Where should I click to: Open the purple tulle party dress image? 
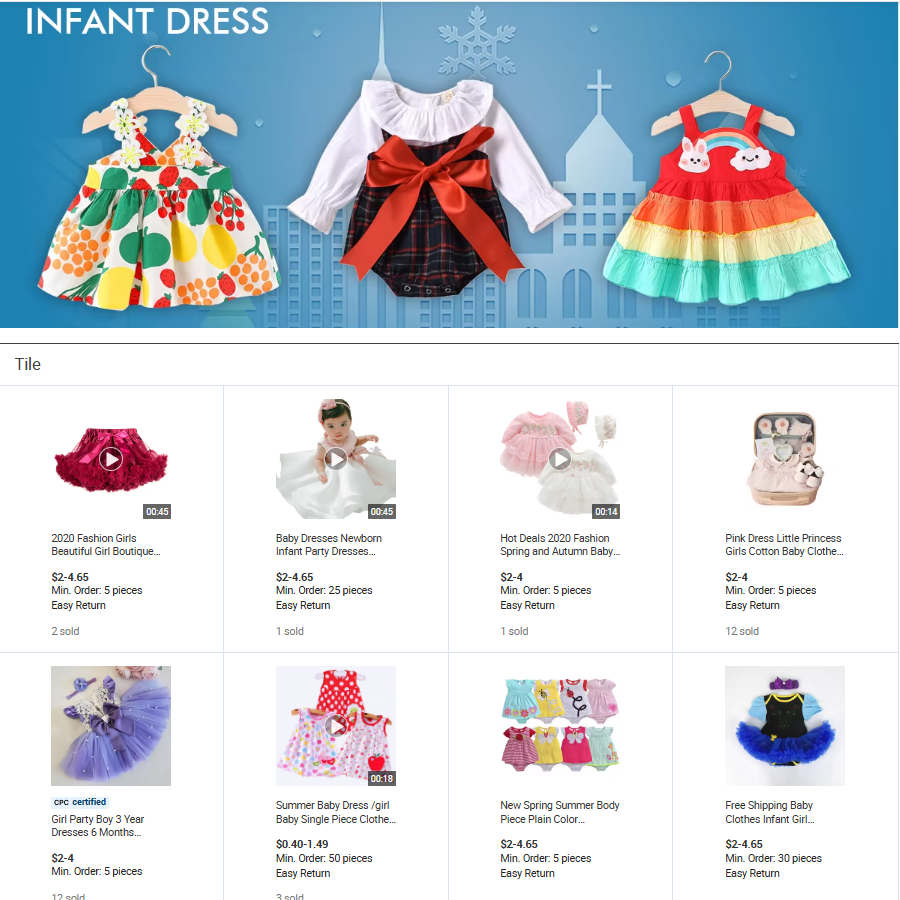111,726
